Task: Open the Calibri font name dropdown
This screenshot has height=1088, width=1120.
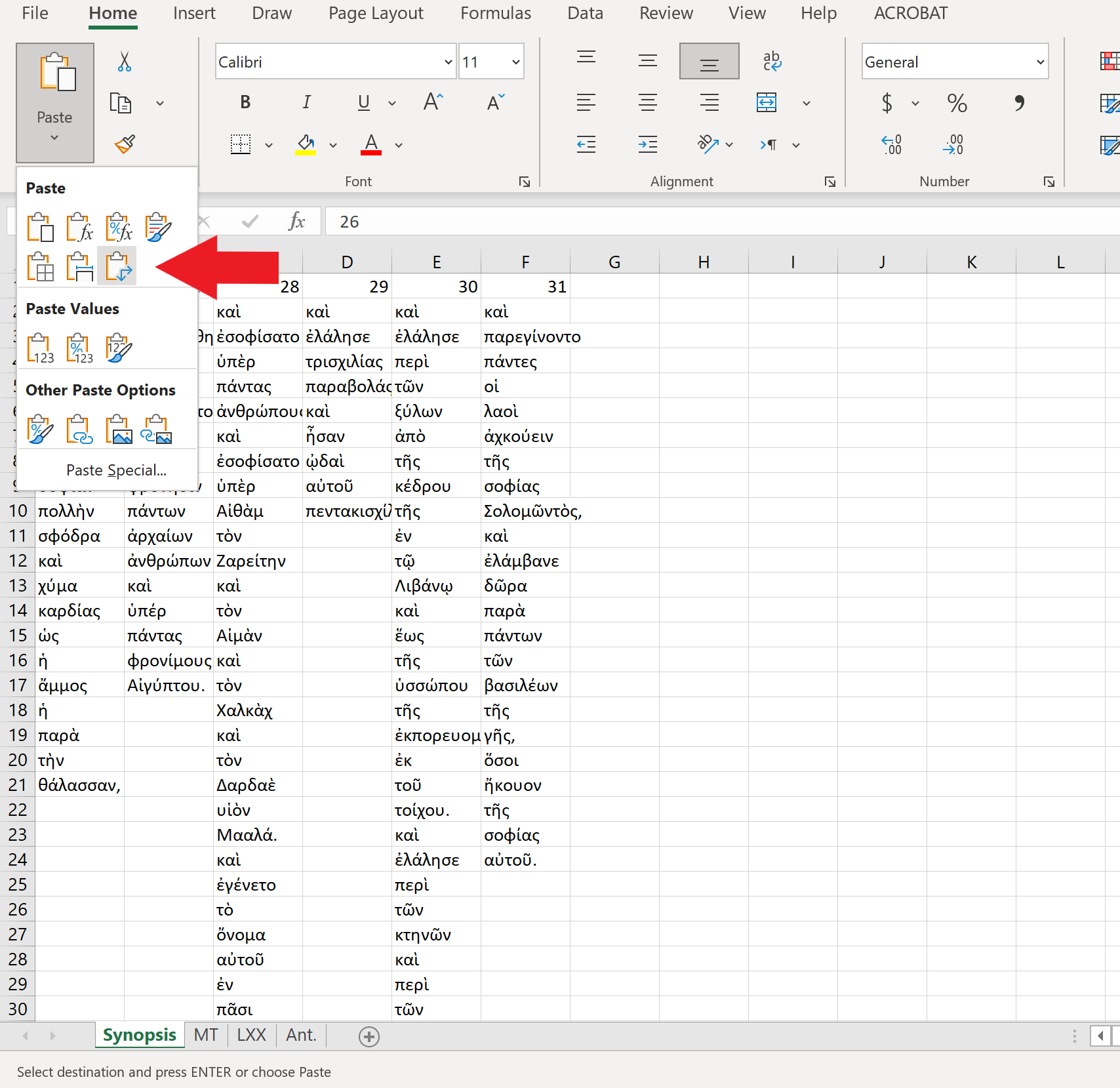Action: 448,62
